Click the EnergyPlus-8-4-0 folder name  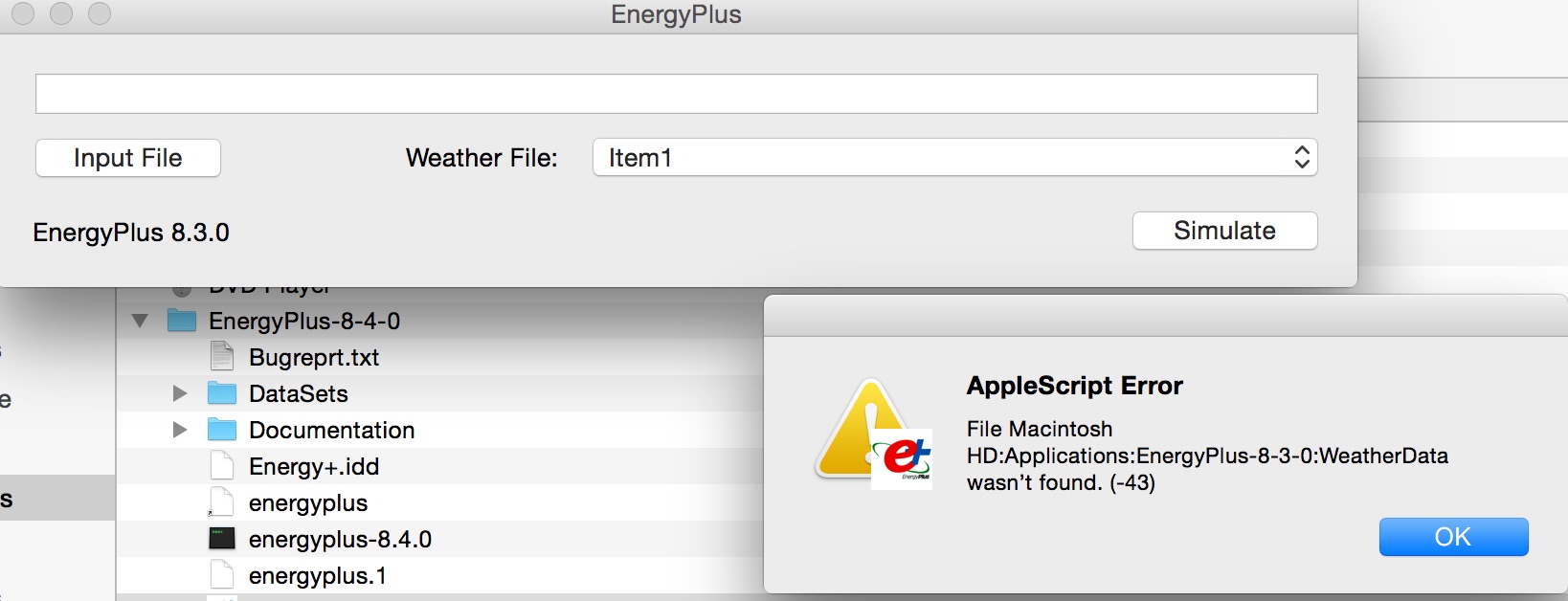pos(304,321)
